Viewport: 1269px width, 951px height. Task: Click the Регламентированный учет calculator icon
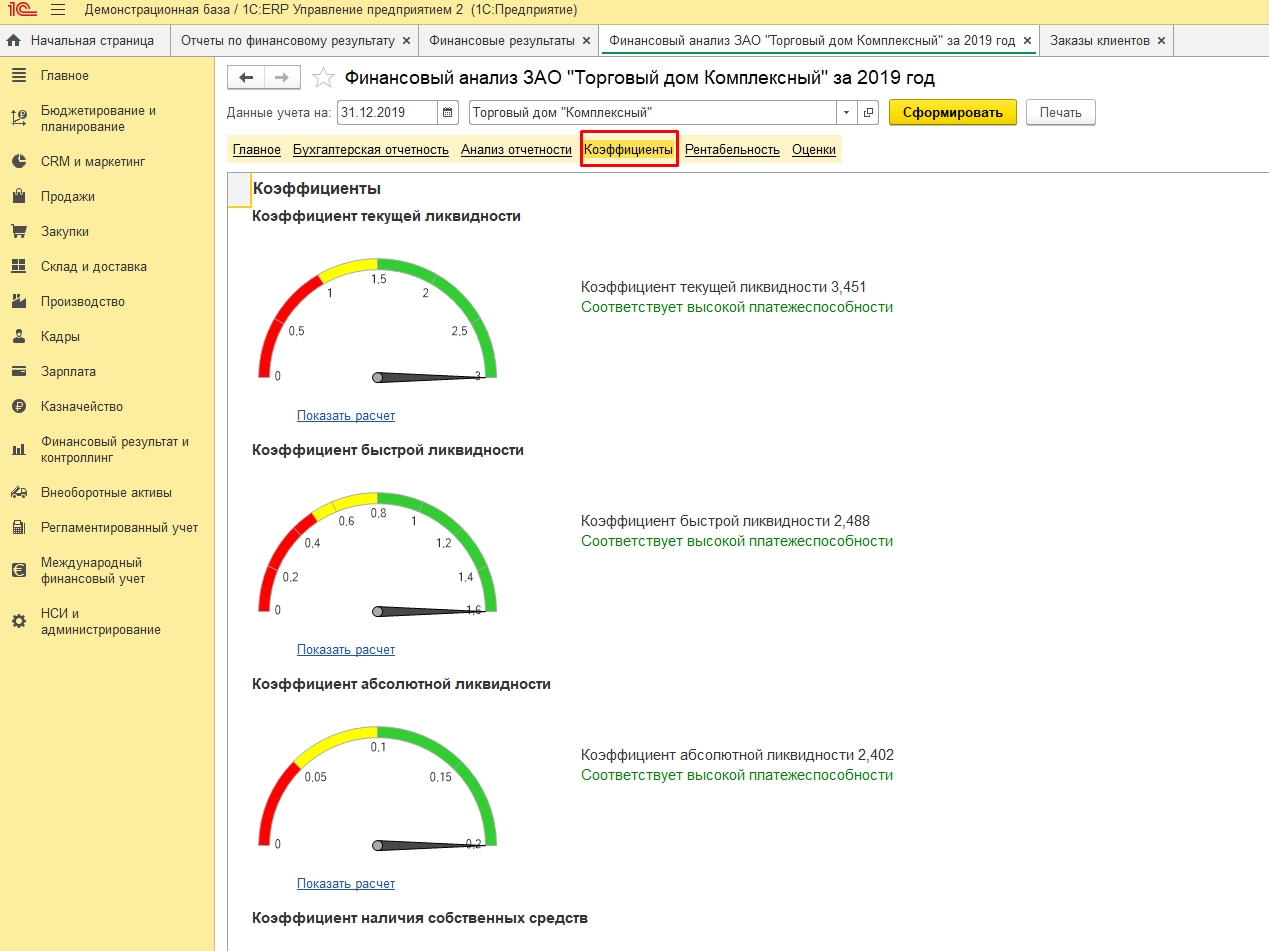[18, 527]
